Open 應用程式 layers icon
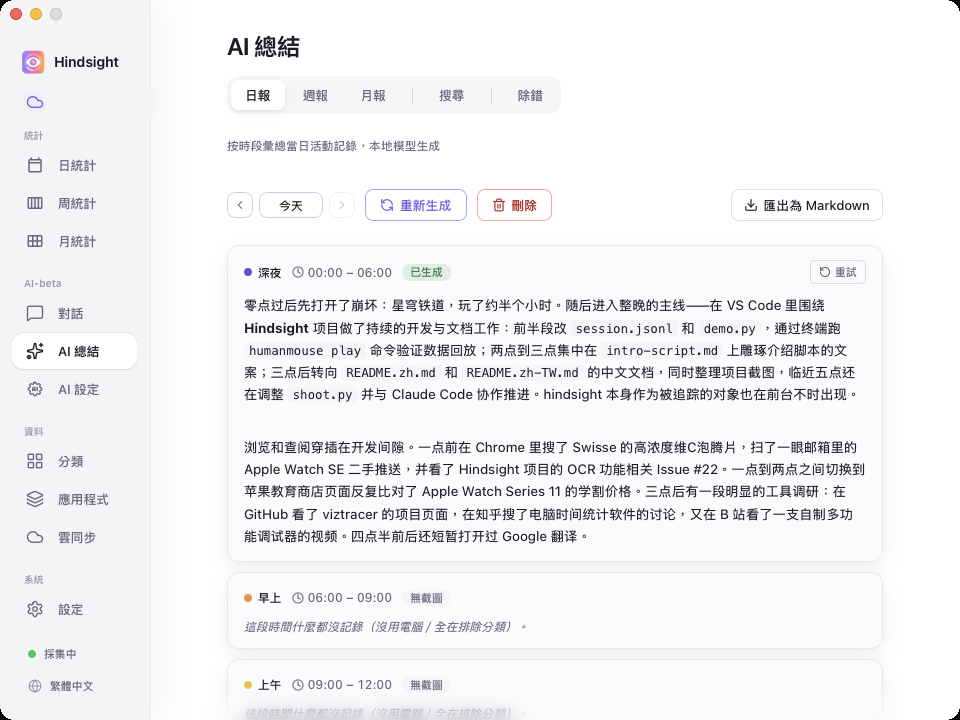960x720 pixels. click(x=35, y=499)
